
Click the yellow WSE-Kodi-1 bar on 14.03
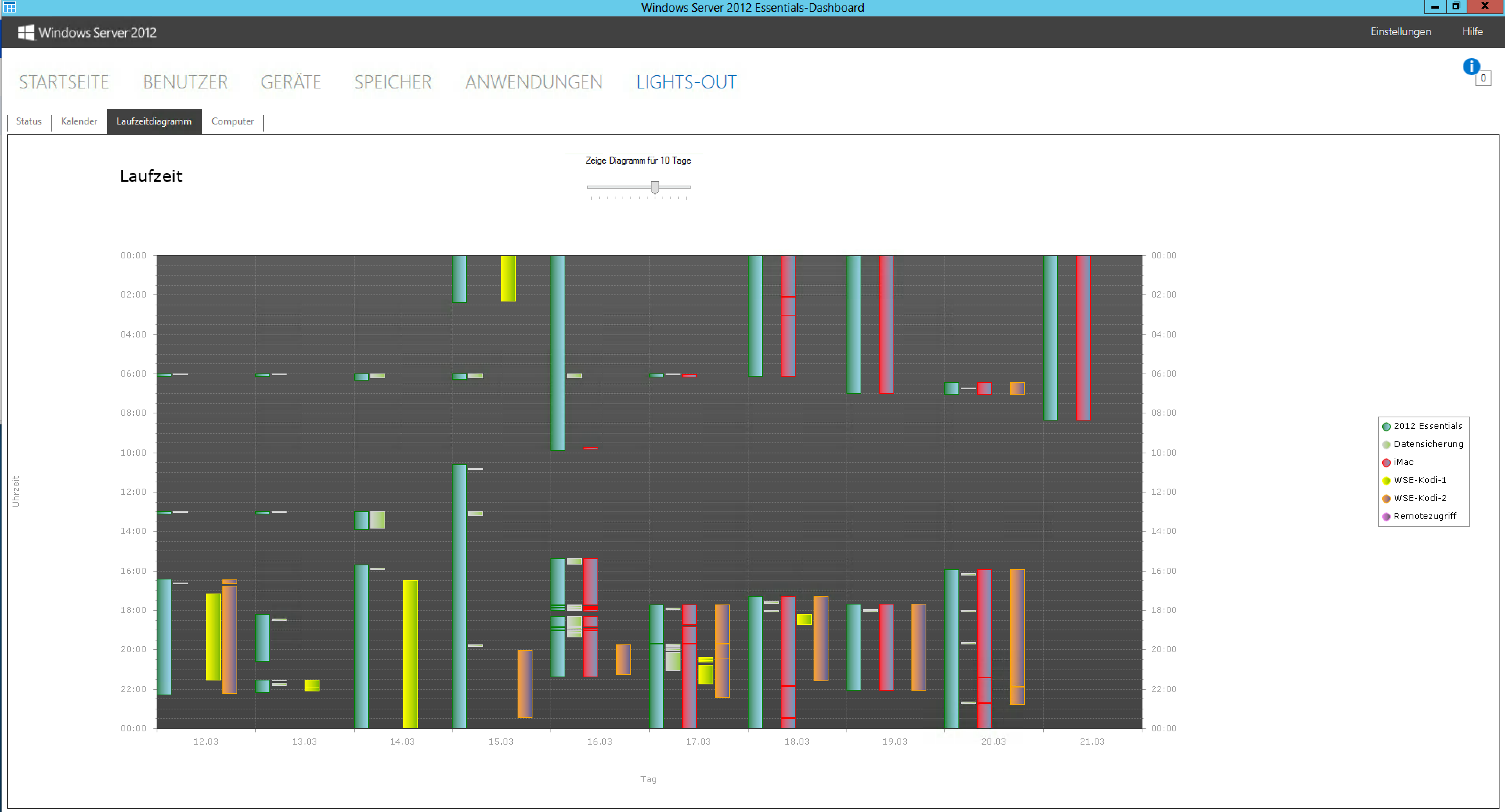(x=411, y=654)
